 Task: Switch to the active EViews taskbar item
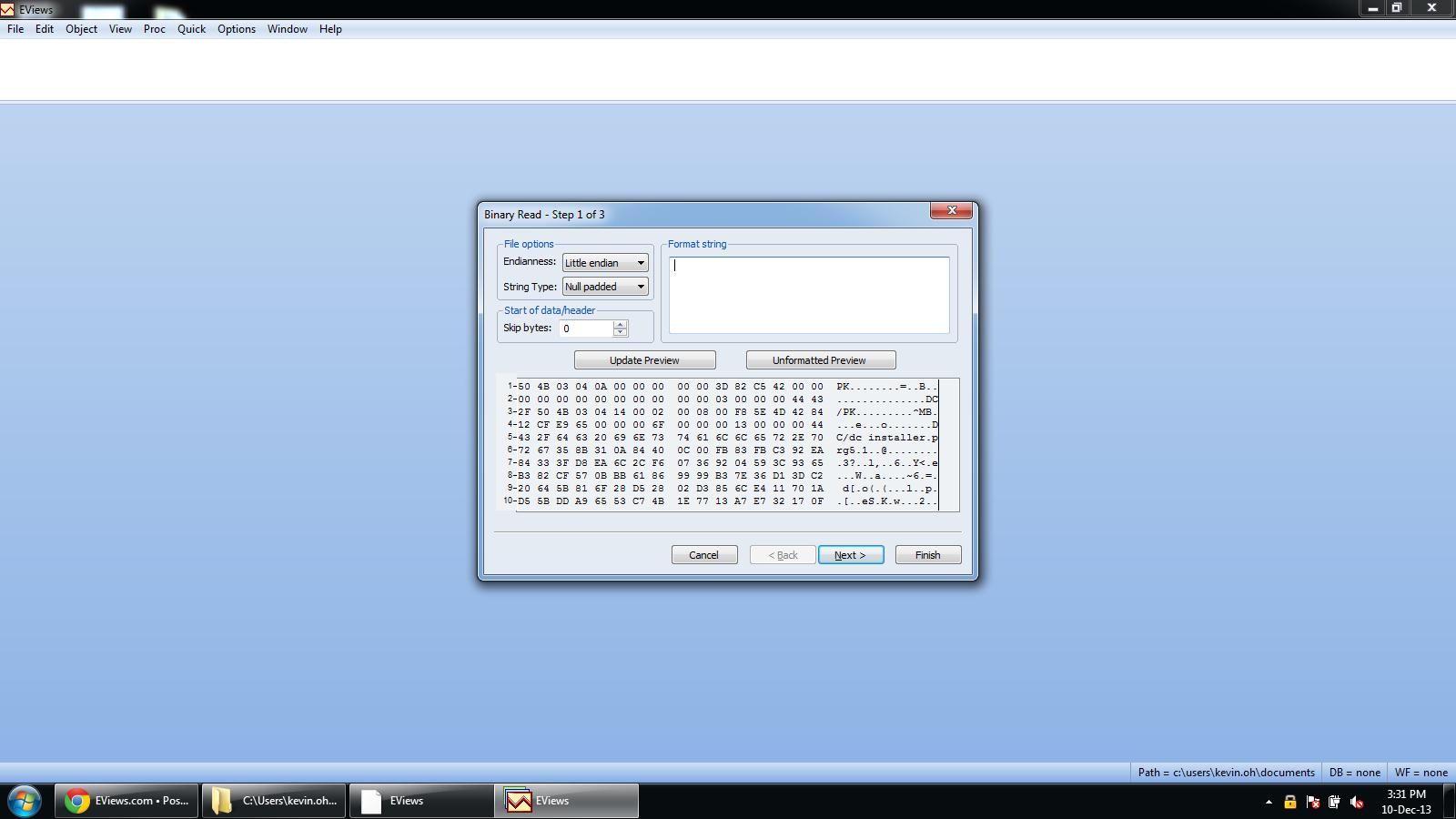point(567,801)
